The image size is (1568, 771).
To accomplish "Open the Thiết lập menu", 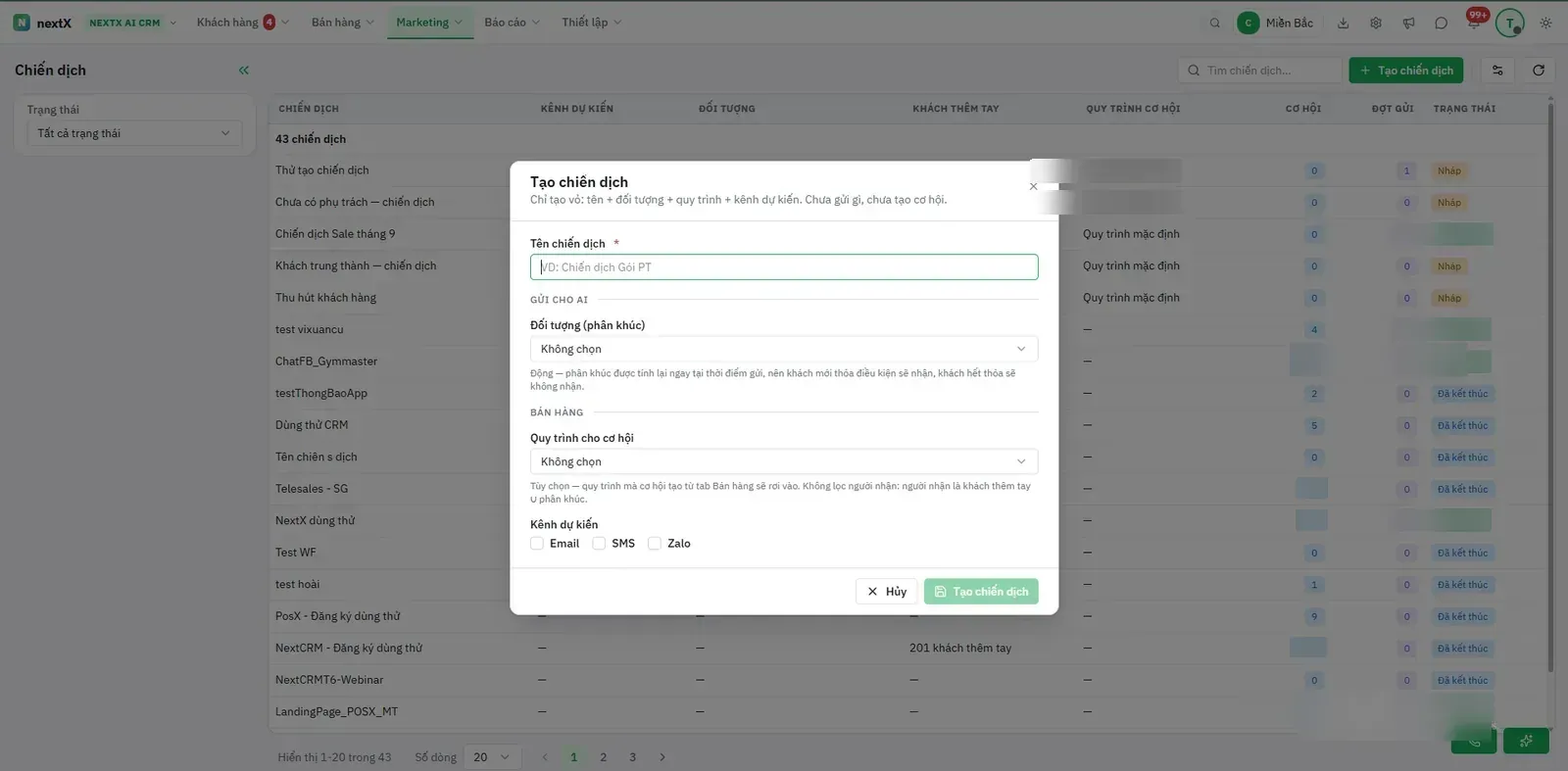I will (x=592, y=23).
